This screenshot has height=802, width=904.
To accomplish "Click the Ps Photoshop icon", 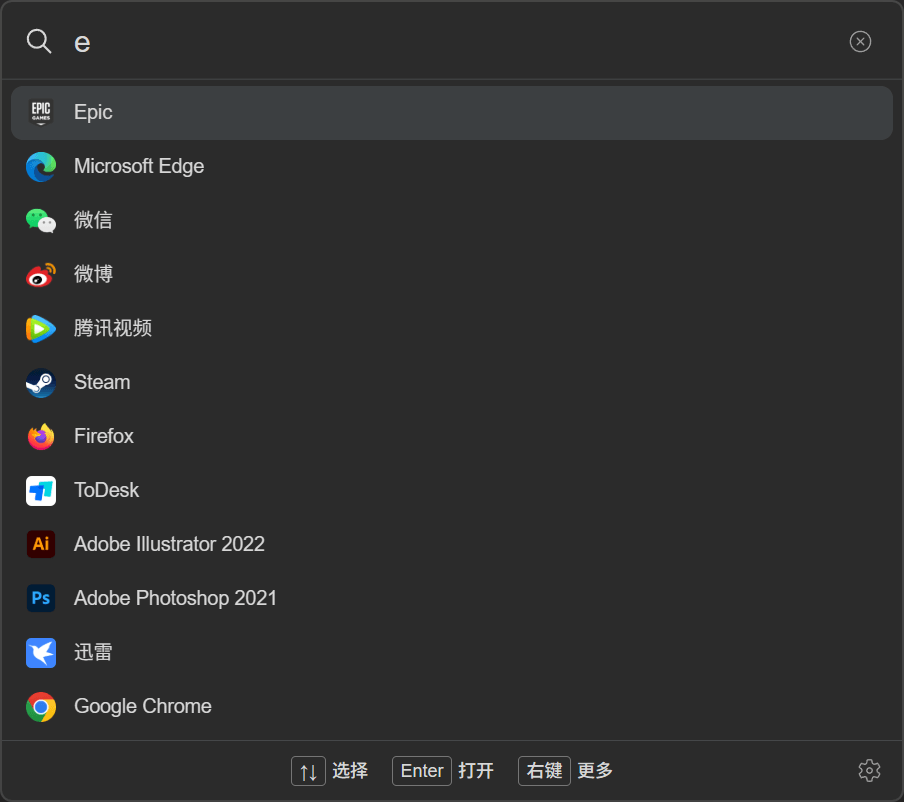I will click(41, 598).
